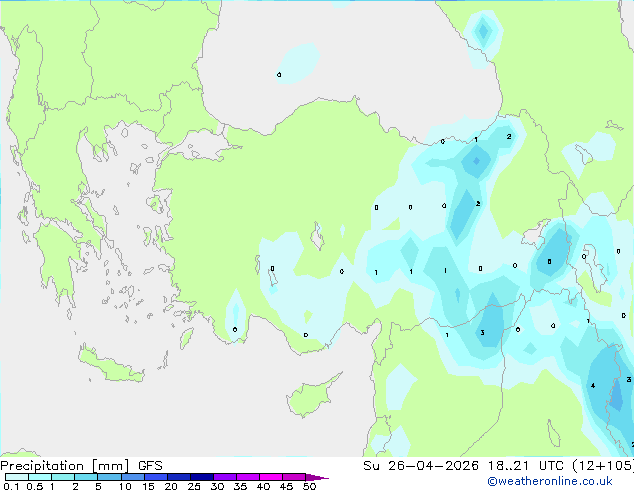Click the 10–15 mm blue legend swatch
This screenshot has height=490, width=634.
[x=132, y=477]
